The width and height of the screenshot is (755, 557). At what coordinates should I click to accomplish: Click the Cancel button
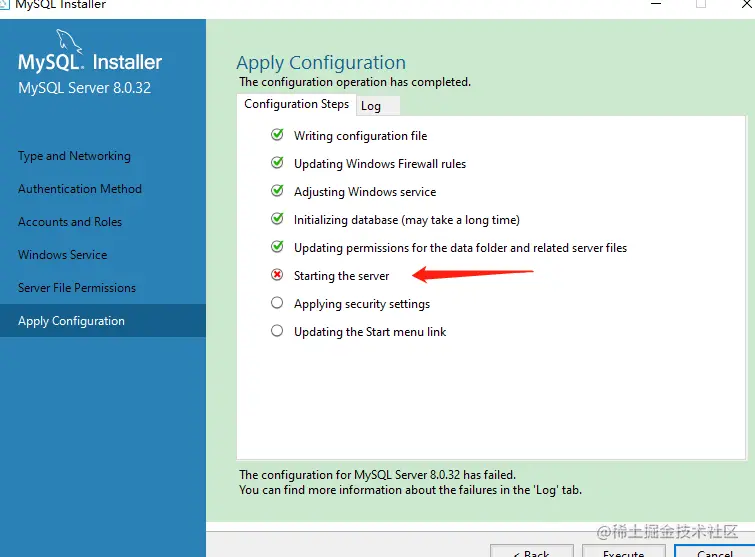click(715, 551)
